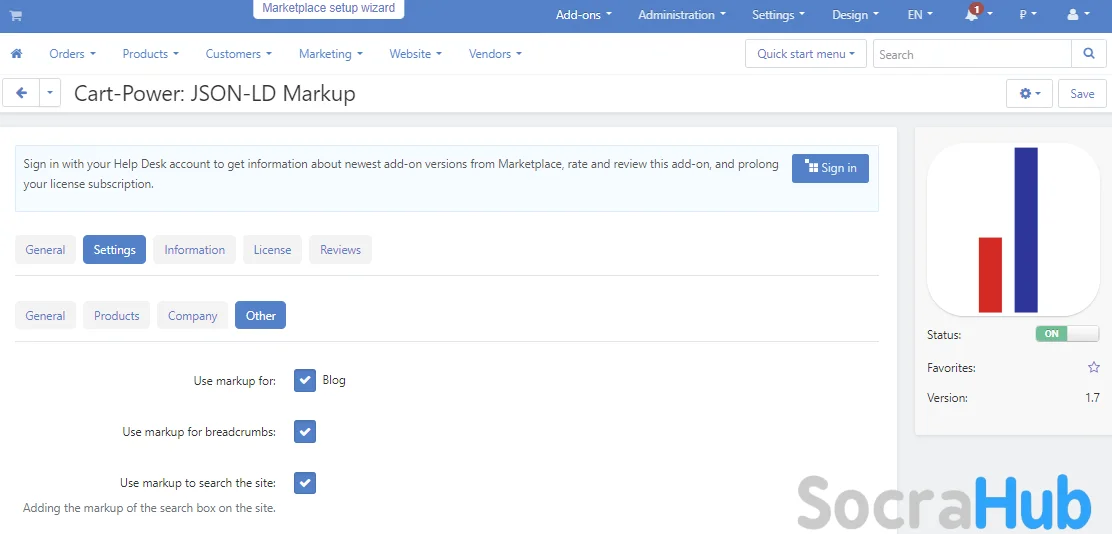Toggle the add-on Status ON switch
This screenshot has height=534, width=1112.
1066,334
